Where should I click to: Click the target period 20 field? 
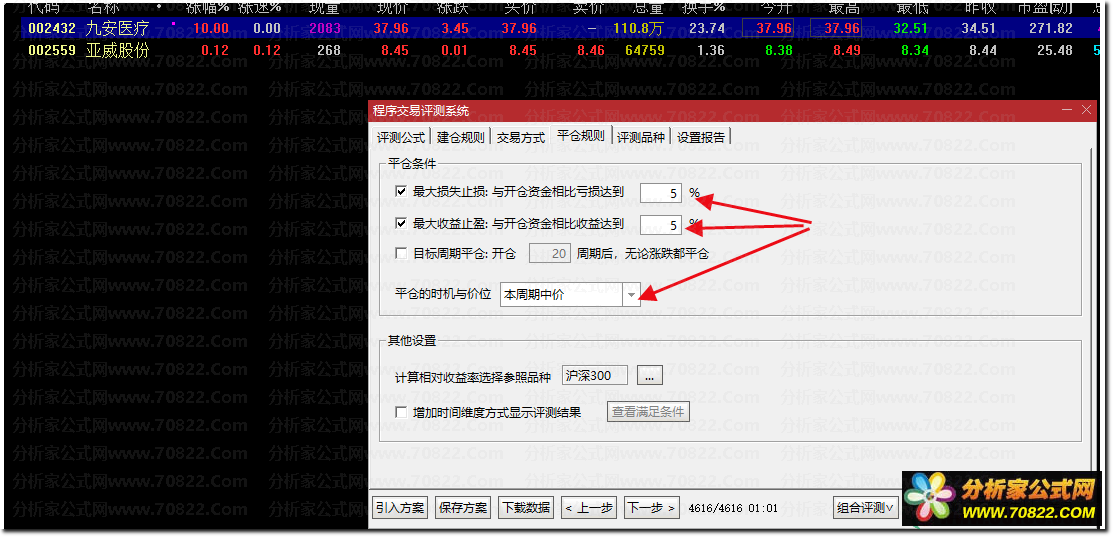coord(551,254)
